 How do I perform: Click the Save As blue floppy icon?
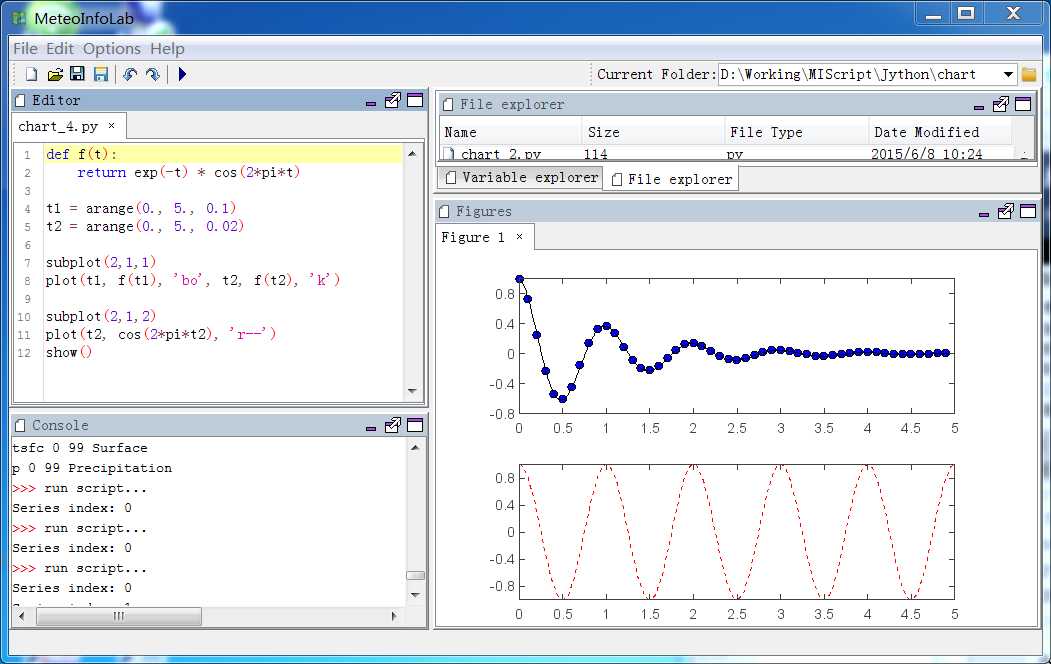tap(101, 74)
